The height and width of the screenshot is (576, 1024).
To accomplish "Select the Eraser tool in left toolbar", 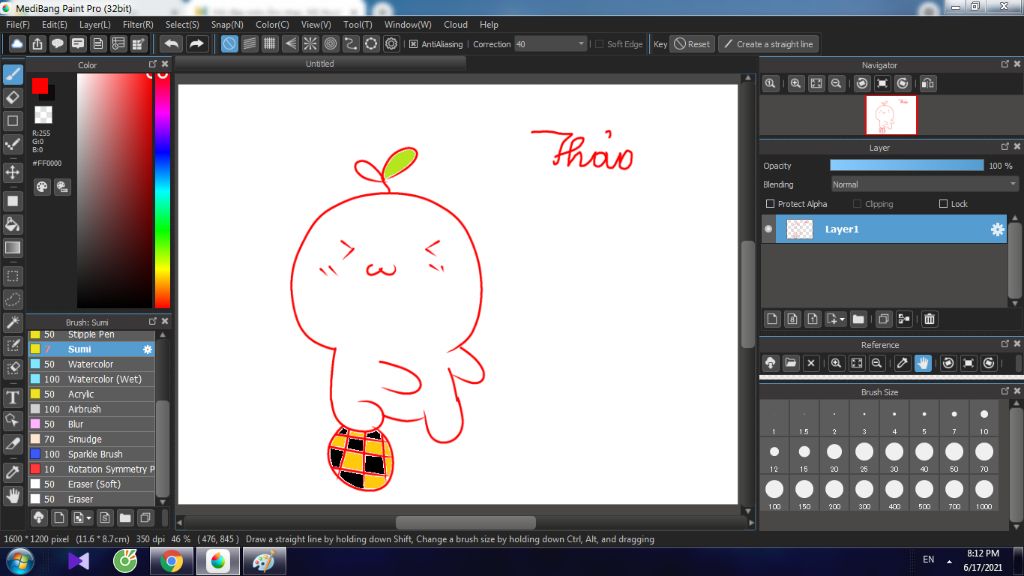I will [x=12, y=98].
